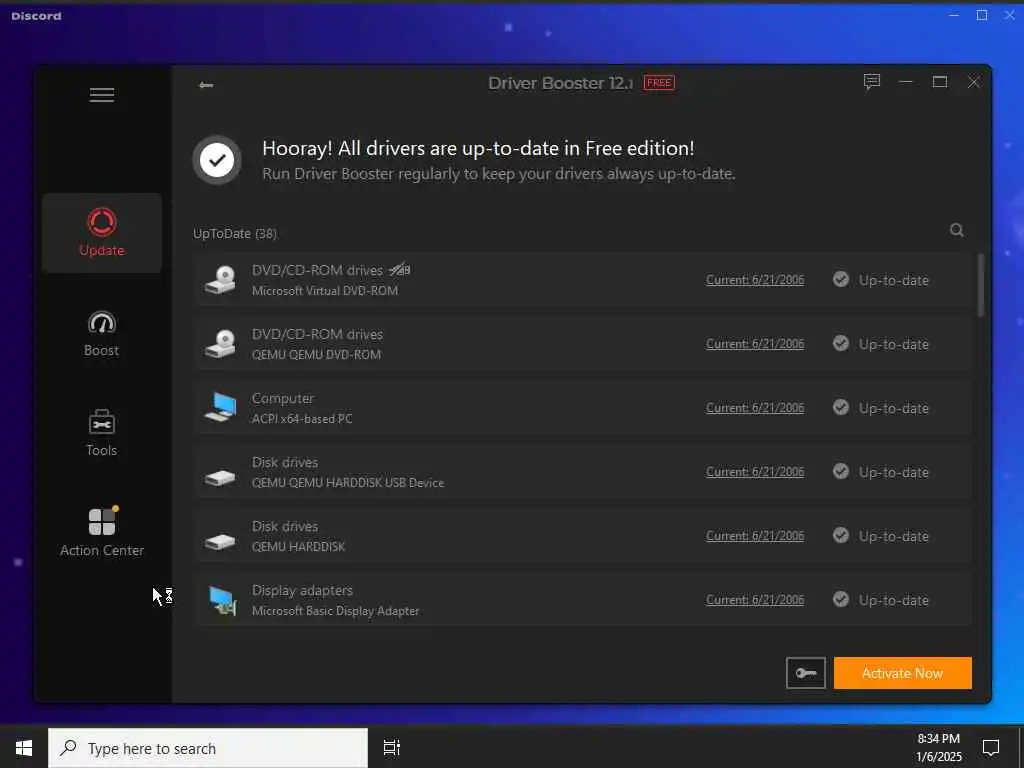
Task: Click the UpToDate (38) list header
Action: coord(235,234)
